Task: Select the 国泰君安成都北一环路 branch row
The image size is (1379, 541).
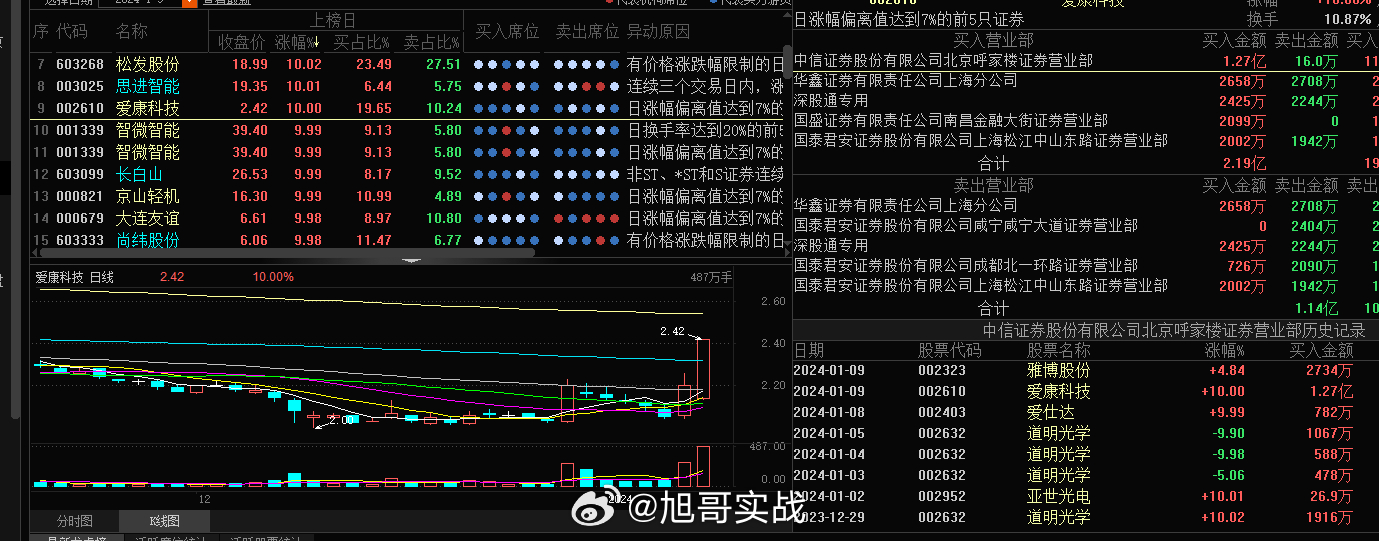Action: pos(1086,266)
